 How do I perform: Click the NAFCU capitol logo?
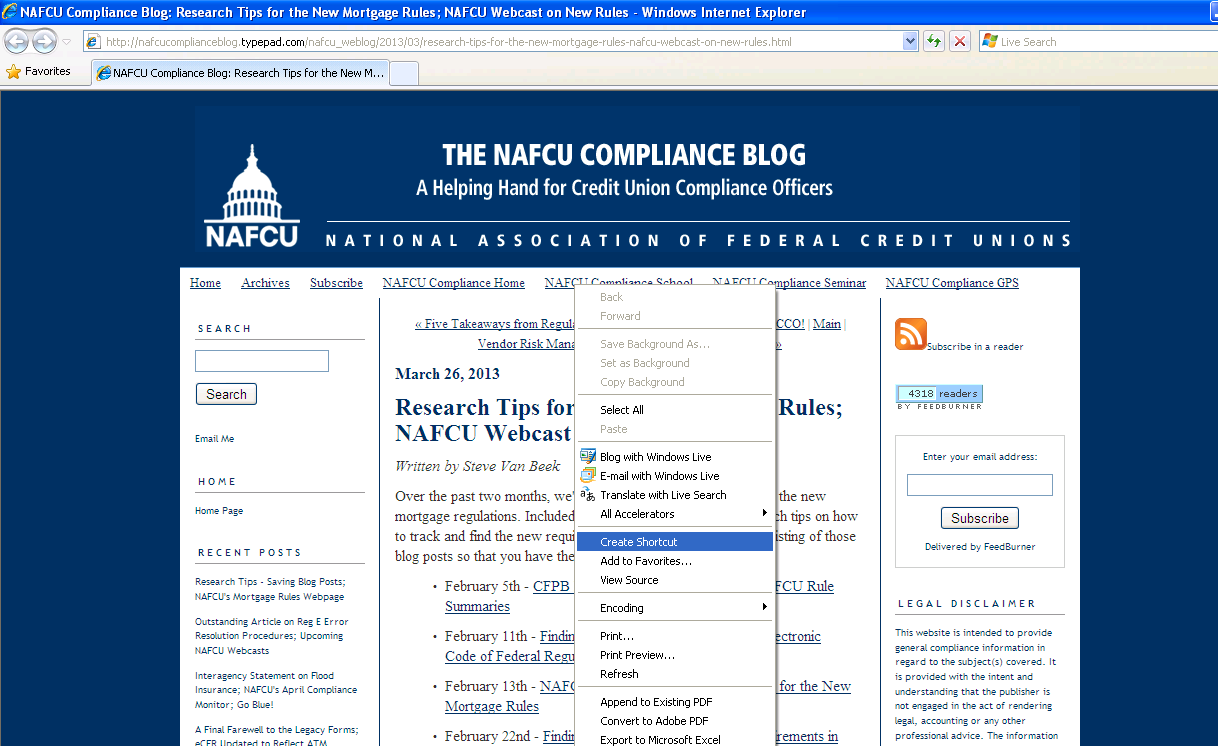pos(251,196)
